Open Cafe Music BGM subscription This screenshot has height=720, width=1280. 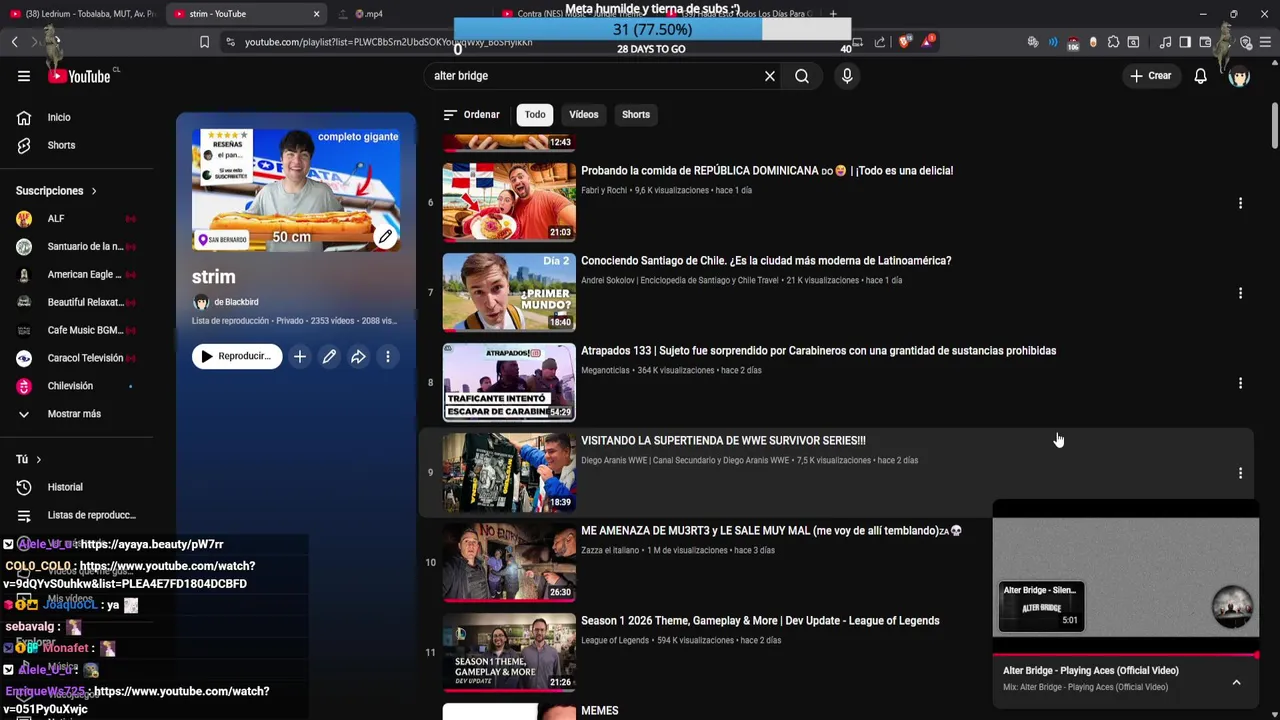tap(77, 330)
